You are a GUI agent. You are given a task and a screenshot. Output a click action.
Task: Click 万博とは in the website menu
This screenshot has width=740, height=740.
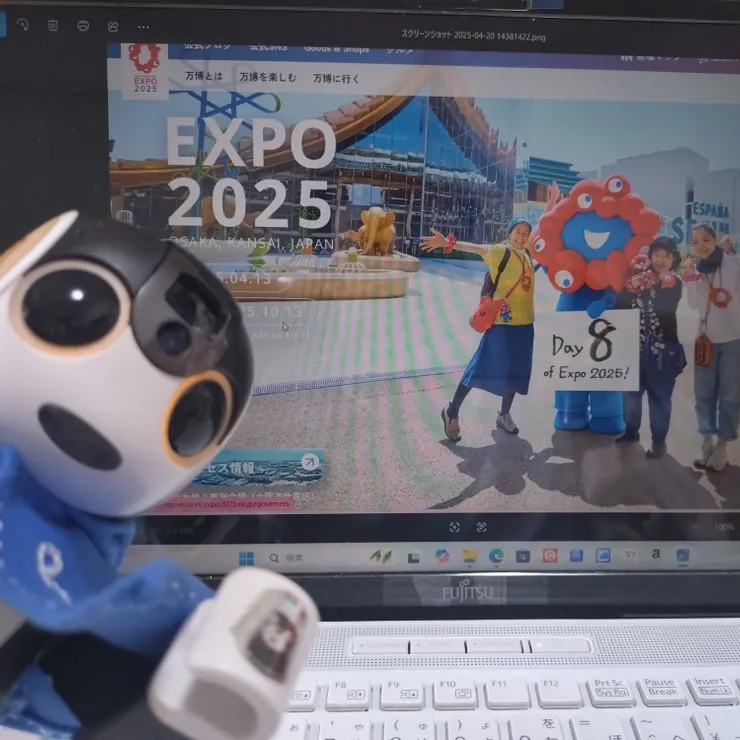204,76
